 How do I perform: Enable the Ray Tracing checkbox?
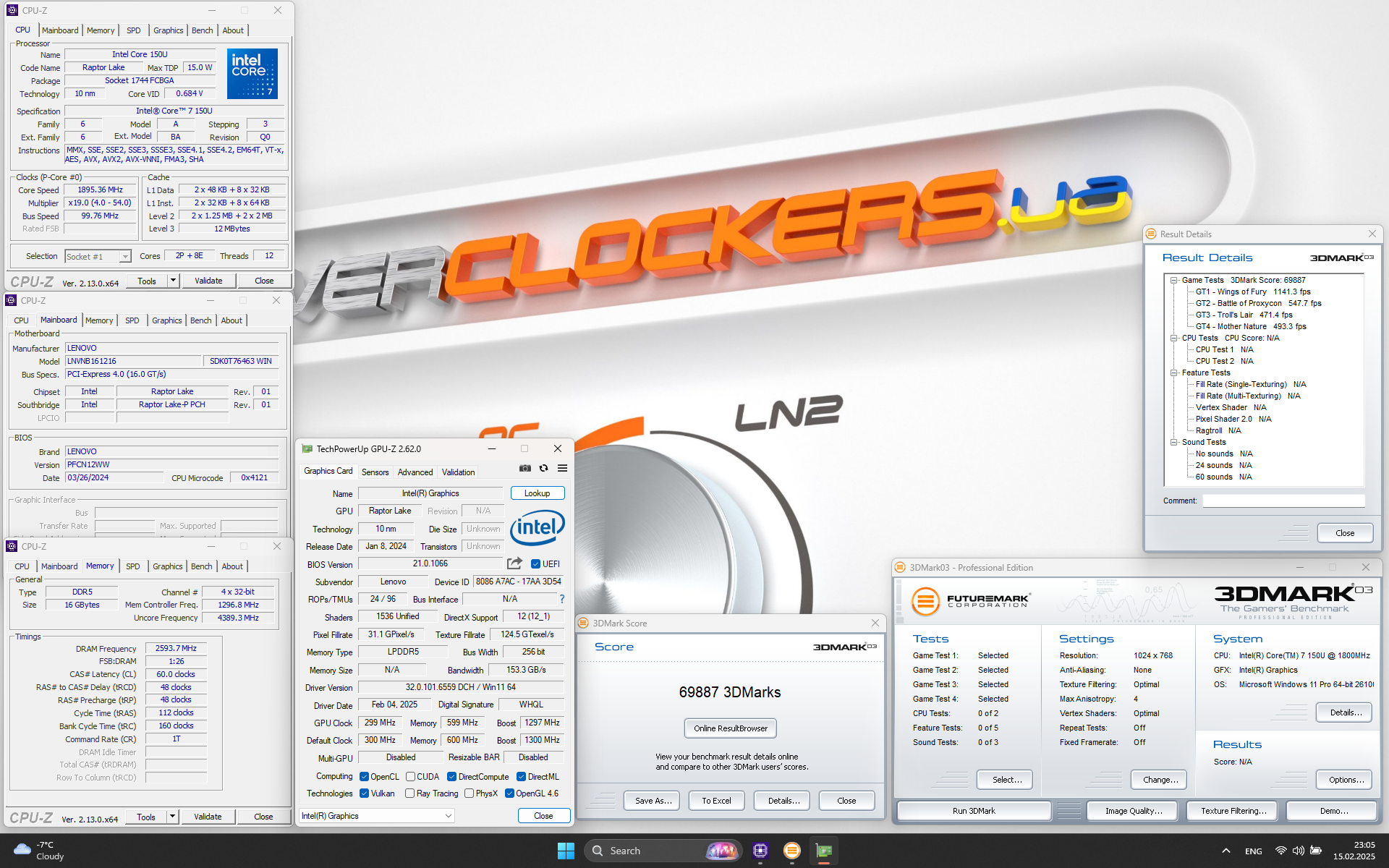coord(409,793)
